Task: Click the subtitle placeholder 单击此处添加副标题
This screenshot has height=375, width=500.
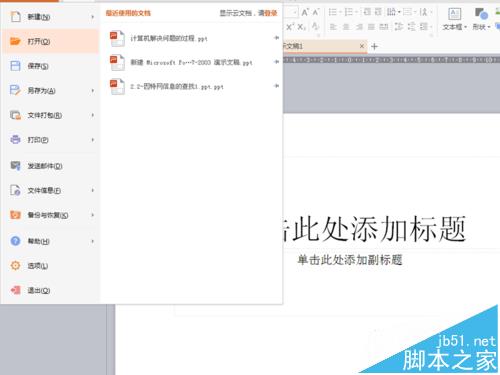Action: click(x=350, y=260)
